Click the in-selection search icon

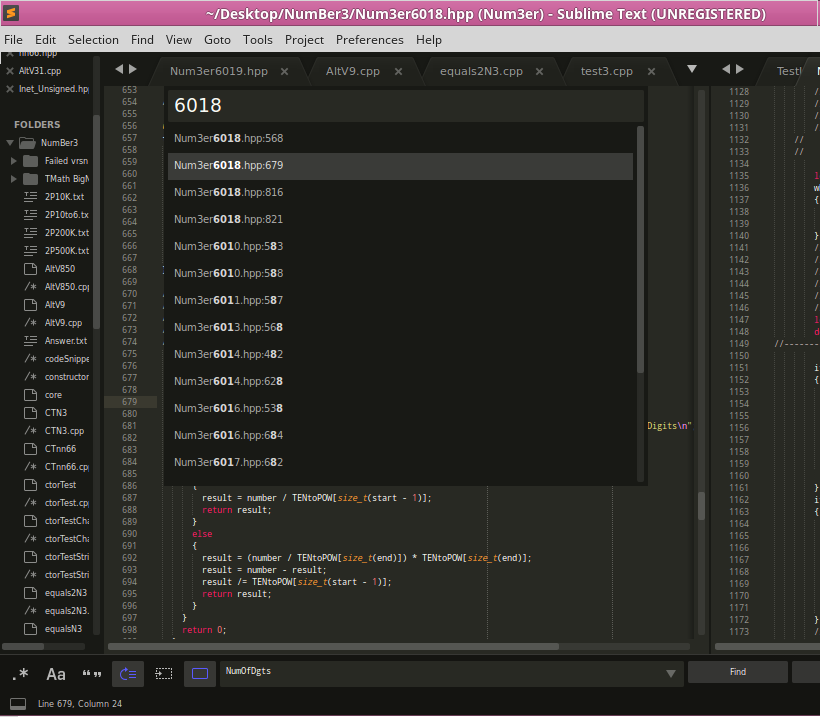(164, 673)
